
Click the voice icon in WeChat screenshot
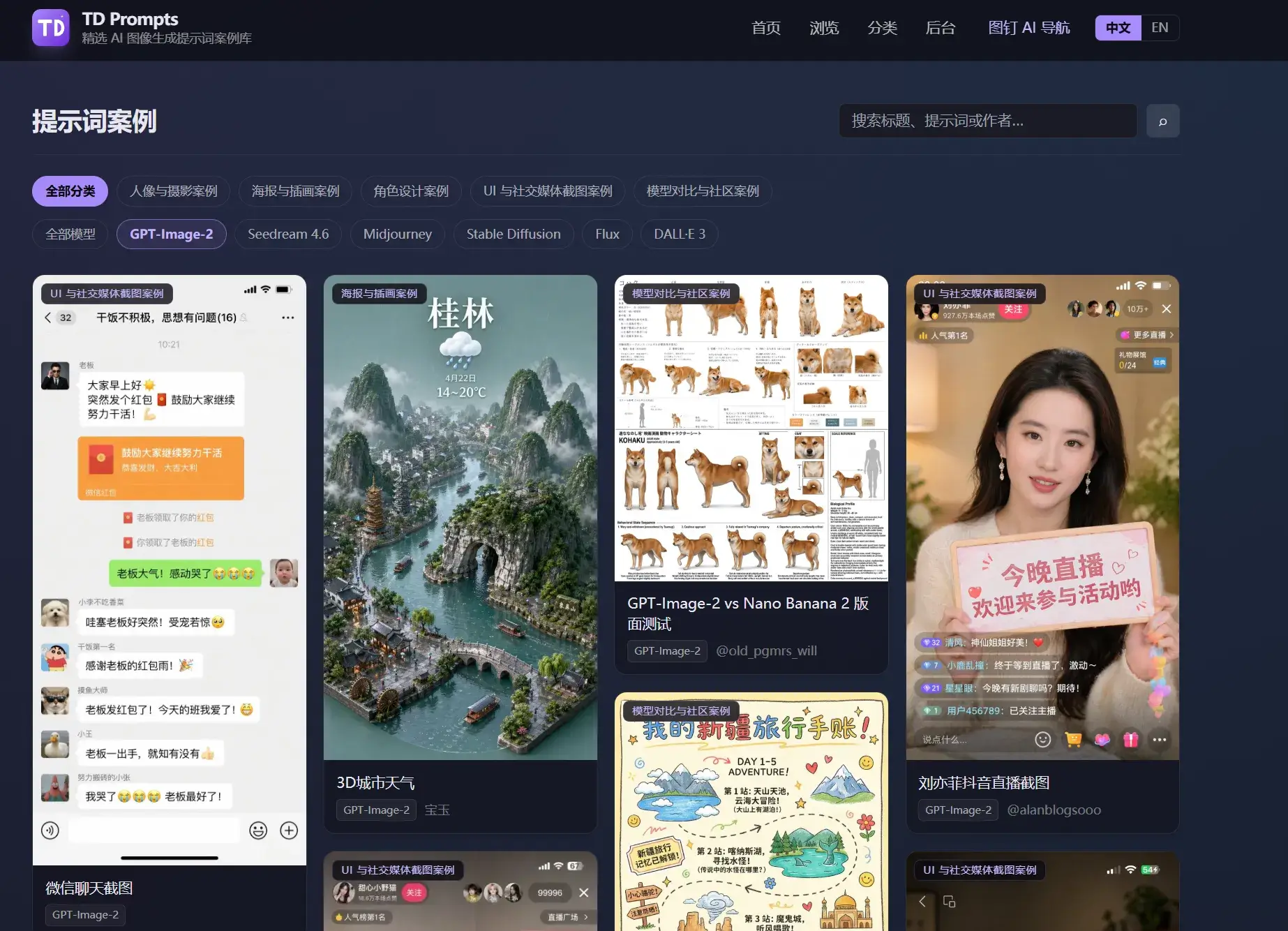pos(50,831)
